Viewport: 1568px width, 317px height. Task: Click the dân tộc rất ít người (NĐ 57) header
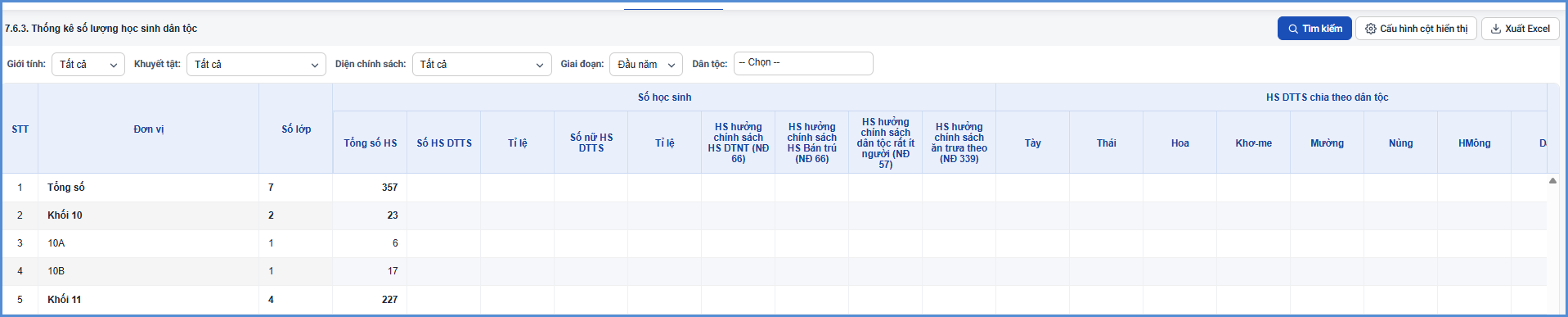tap(886, 143)
